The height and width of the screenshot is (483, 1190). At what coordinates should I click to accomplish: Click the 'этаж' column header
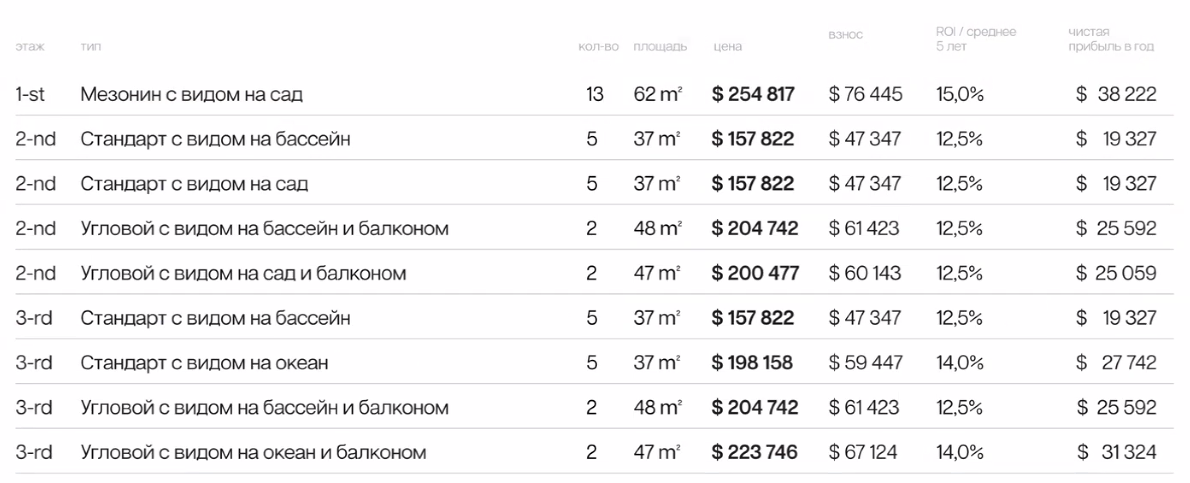click(x=30, y=47)
